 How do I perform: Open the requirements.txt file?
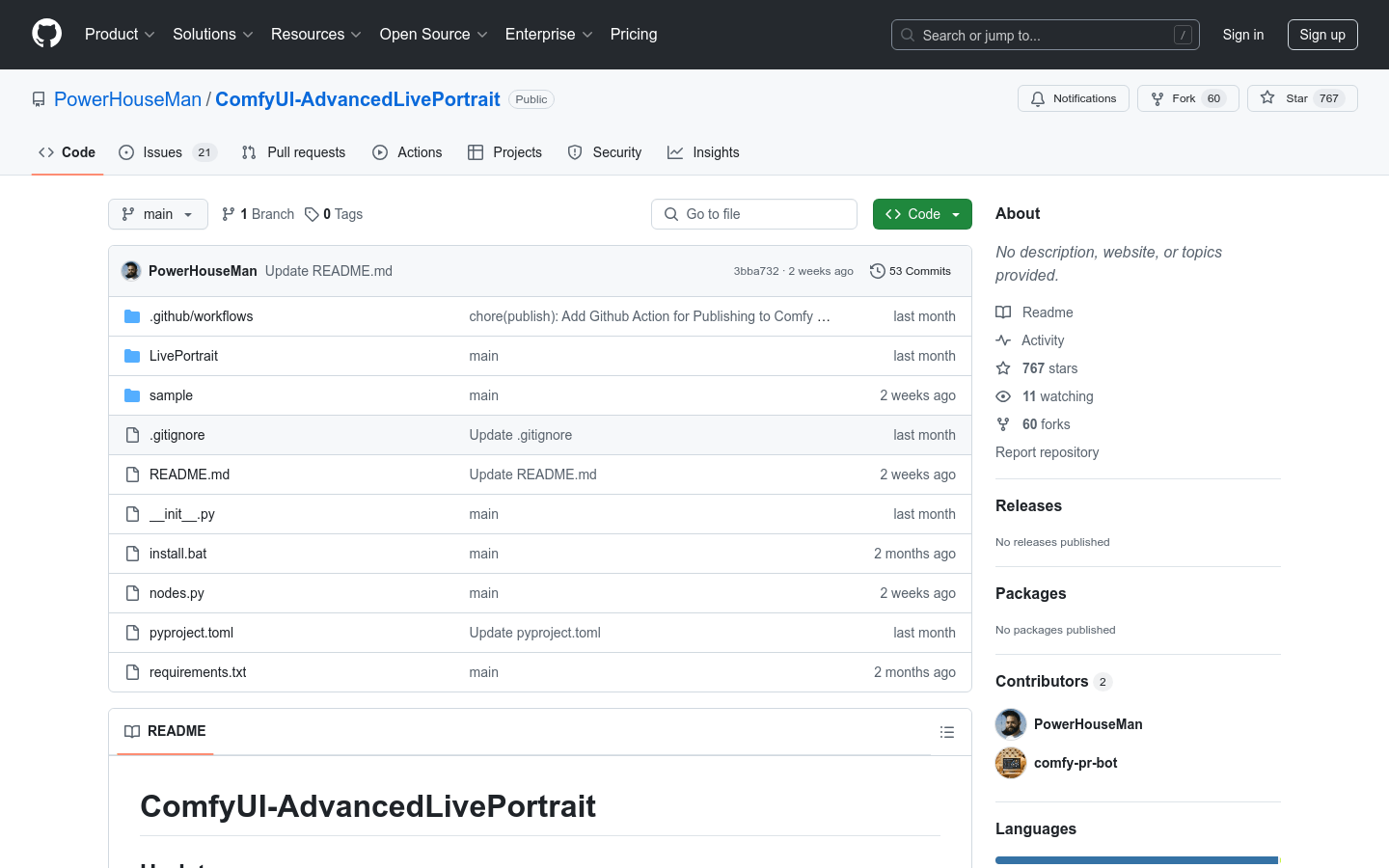198,672
